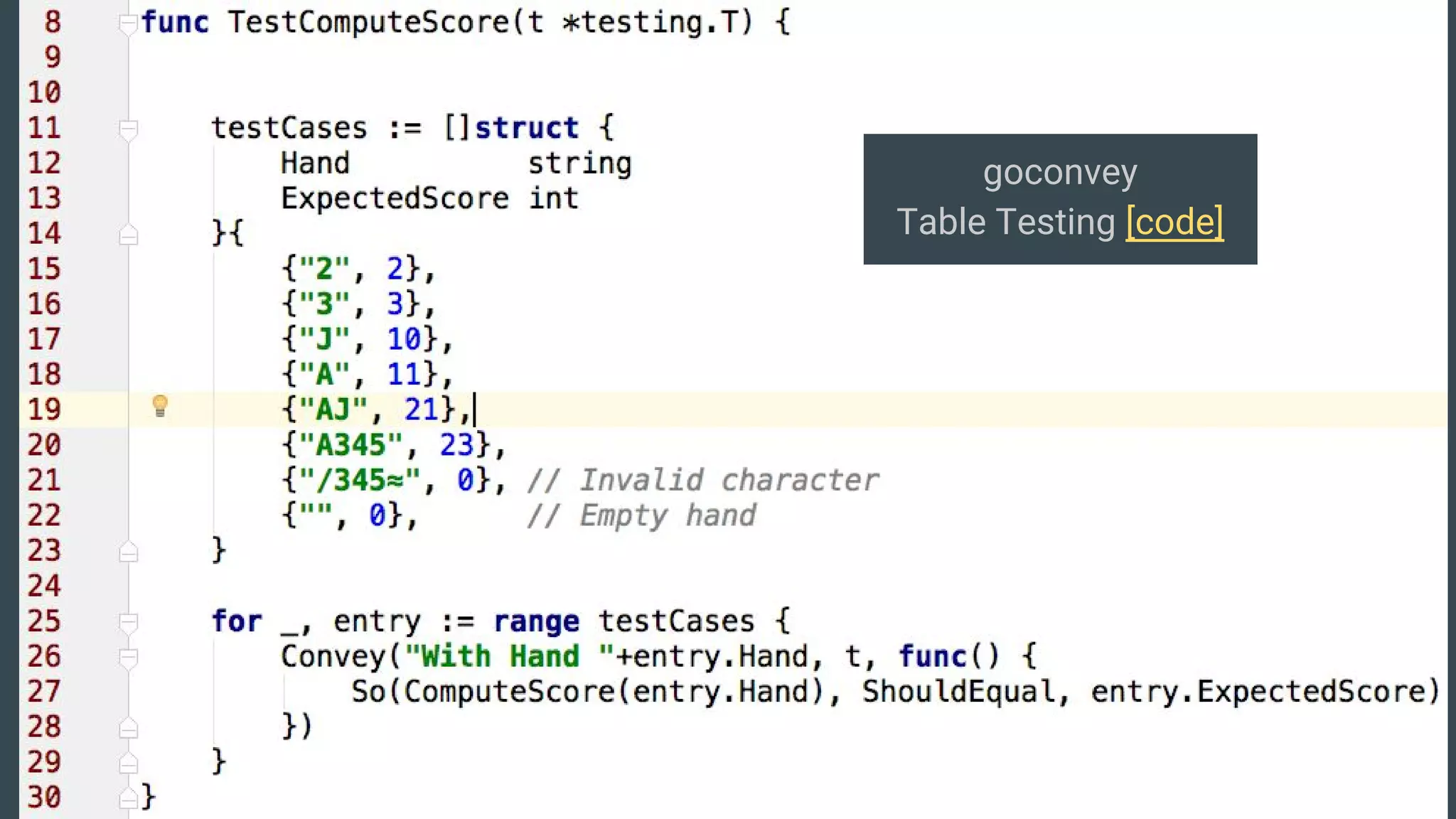Click the "AJ" string on line 19

[x=333, y=409]
